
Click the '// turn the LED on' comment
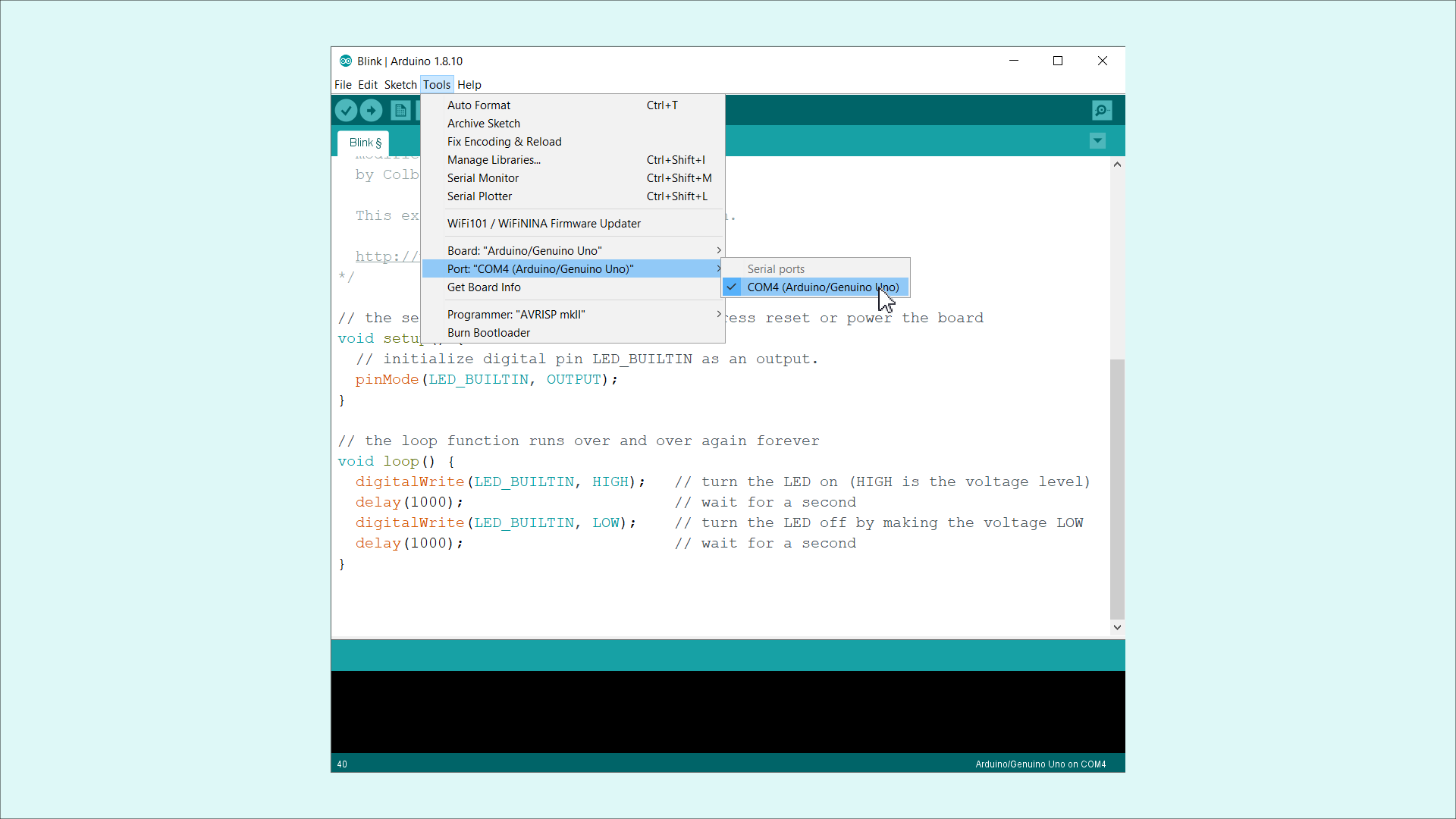pos(882,482)
